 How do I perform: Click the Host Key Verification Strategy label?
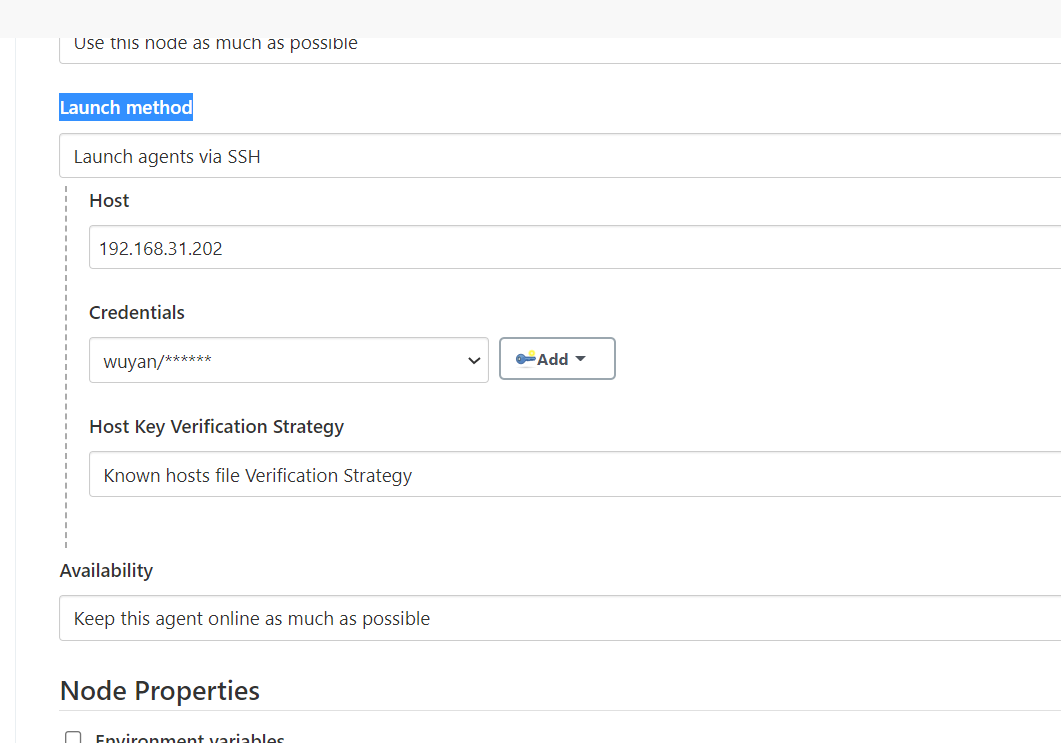point(217,427)
